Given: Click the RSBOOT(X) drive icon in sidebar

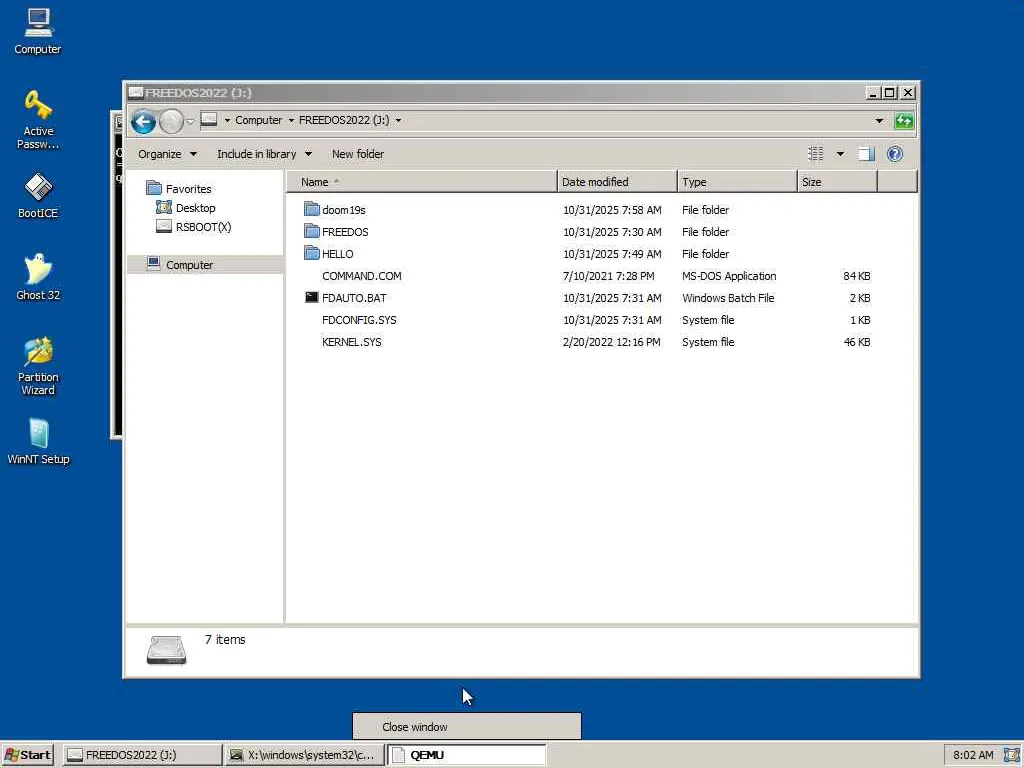Looking at the screenshot, I should pyautogui.click(x=164, y=226).
